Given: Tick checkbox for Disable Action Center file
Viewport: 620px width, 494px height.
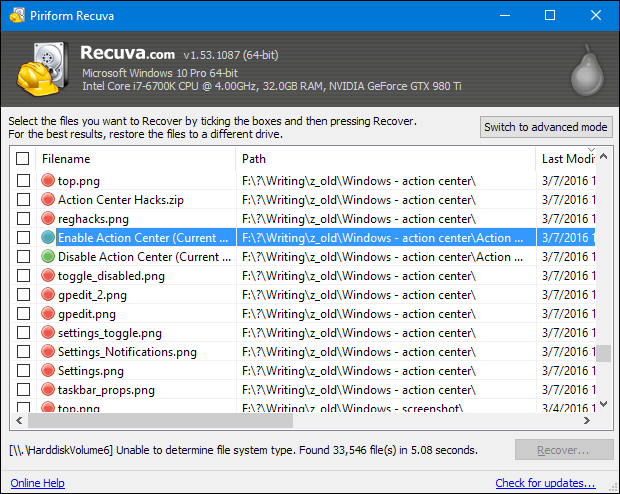Looking at the screenshot, I should pos(23,256).
